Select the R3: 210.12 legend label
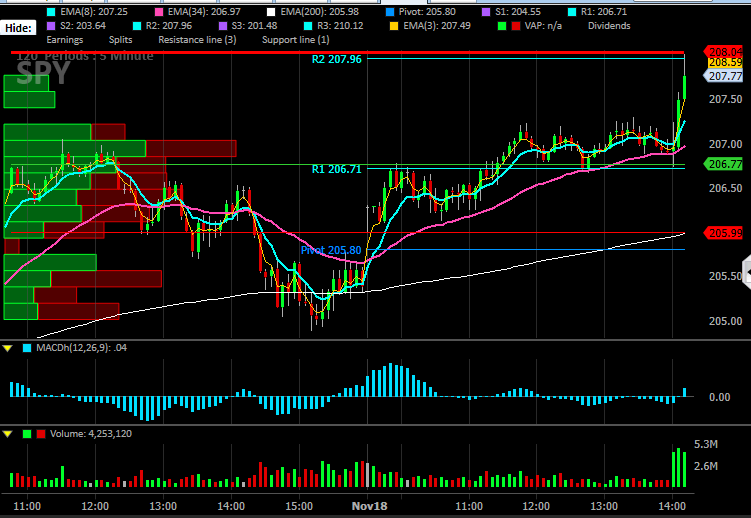This screenshot has height=518, width=751. coord(340,26)
